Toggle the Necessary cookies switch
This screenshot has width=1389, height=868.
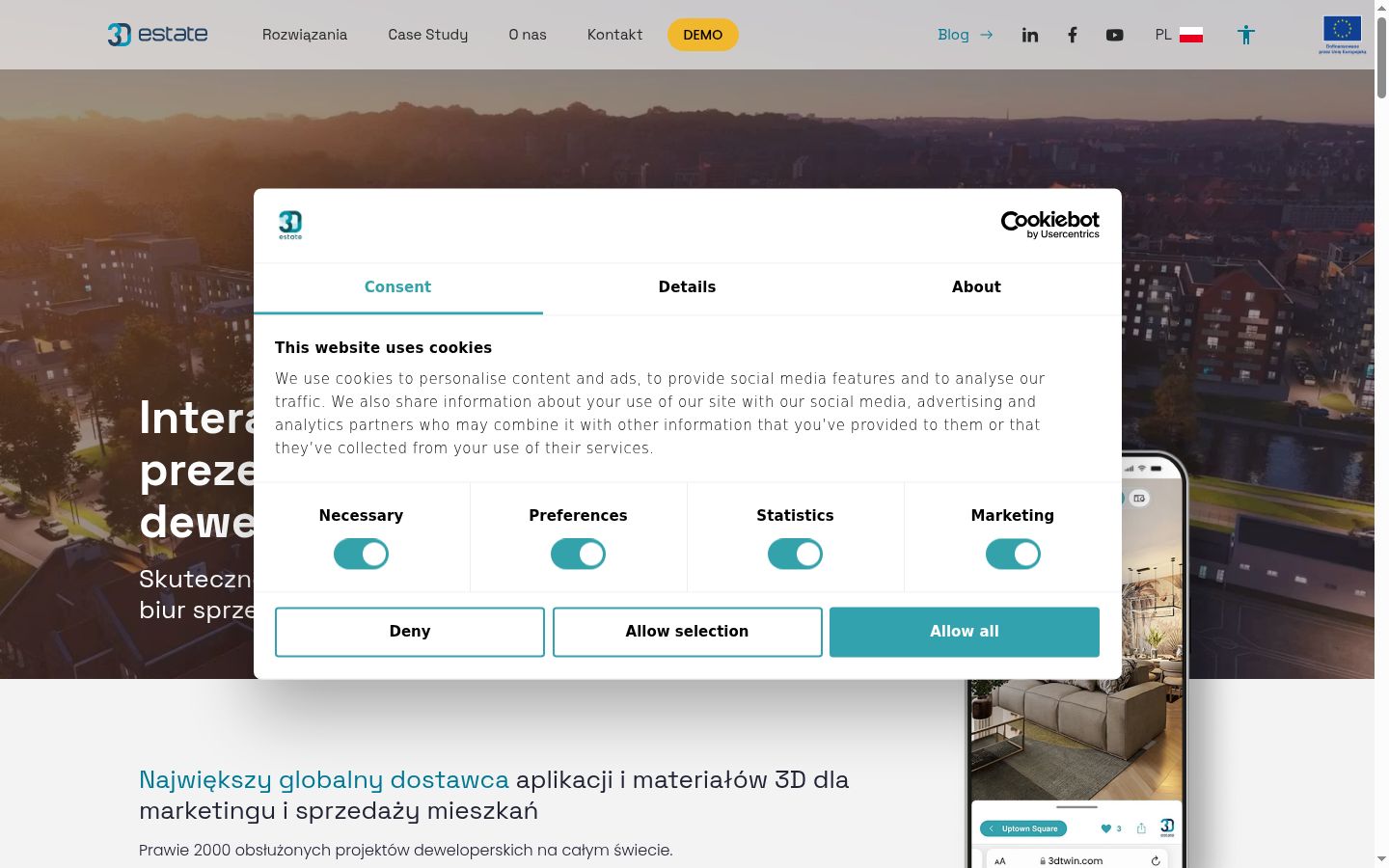pos(361,554)
